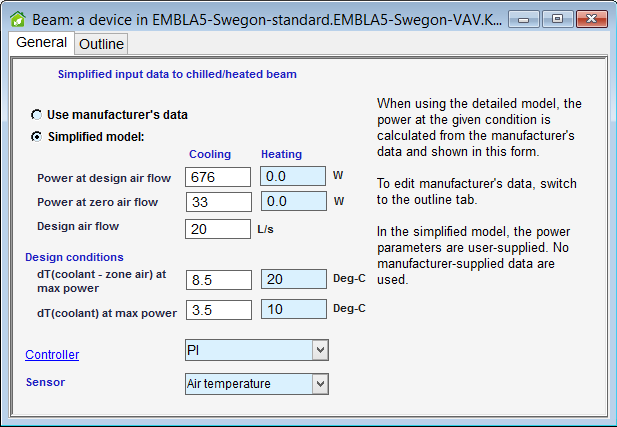
Task: Click the L/s unit label
Action: (265, 229)
